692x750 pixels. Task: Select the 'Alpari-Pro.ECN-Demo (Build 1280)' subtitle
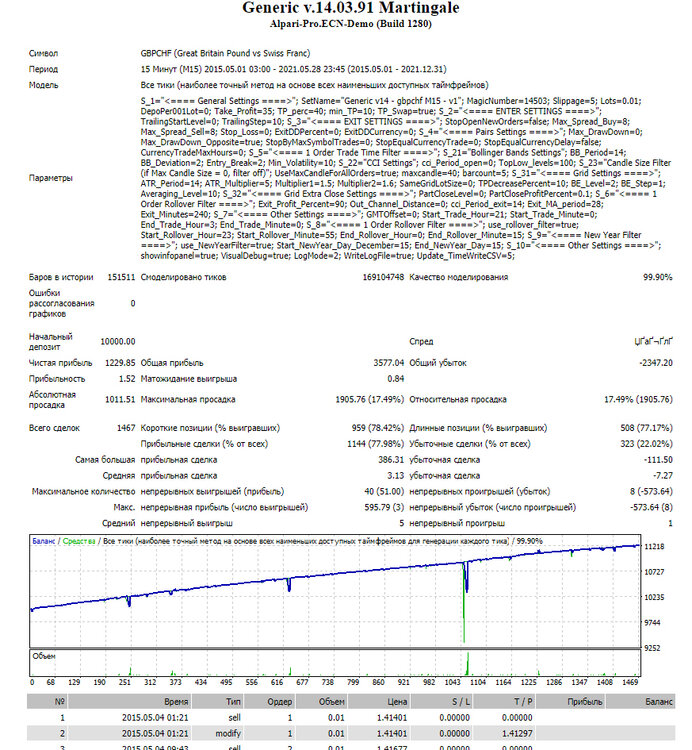point(351,24)
